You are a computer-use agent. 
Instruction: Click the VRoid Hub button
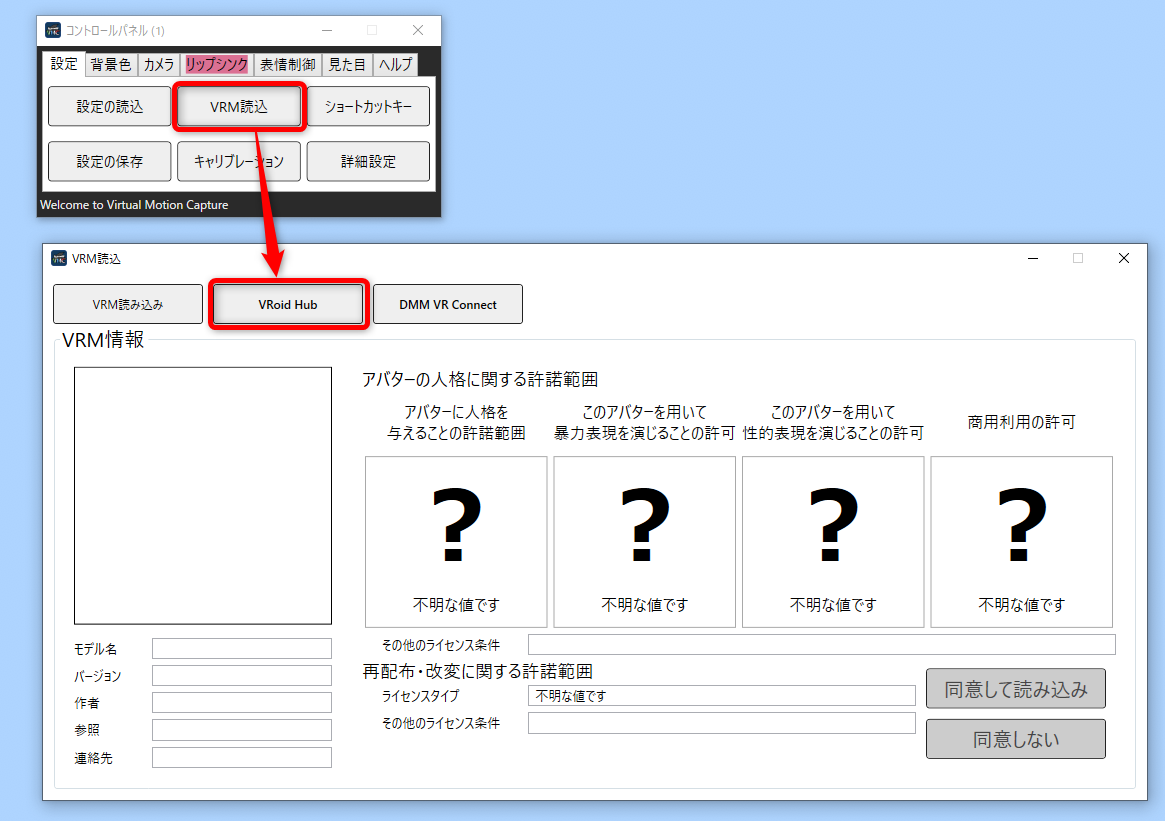point(288,304)
